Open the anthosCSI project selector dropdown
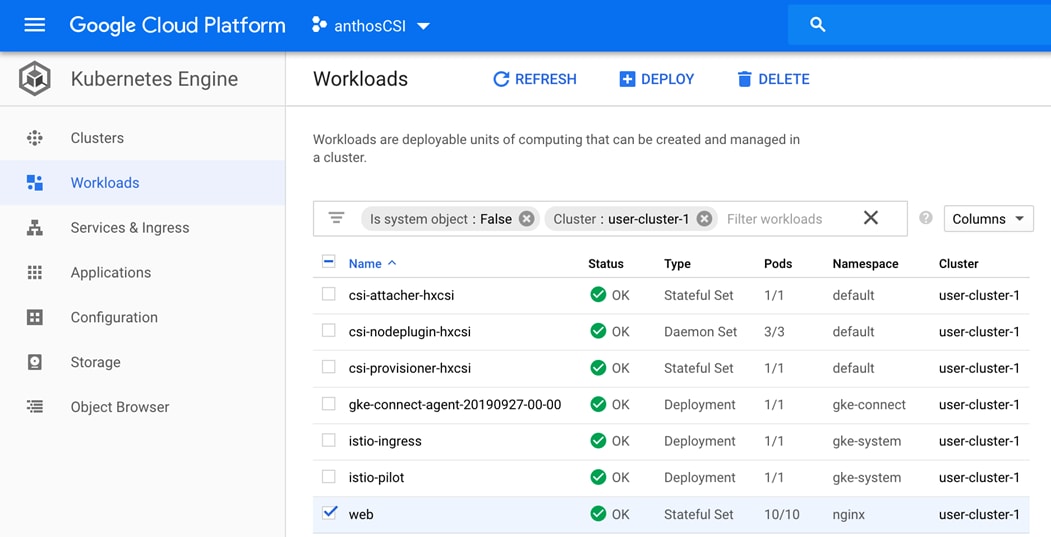This screenshot has height=537, width=1051. (371, 25)
